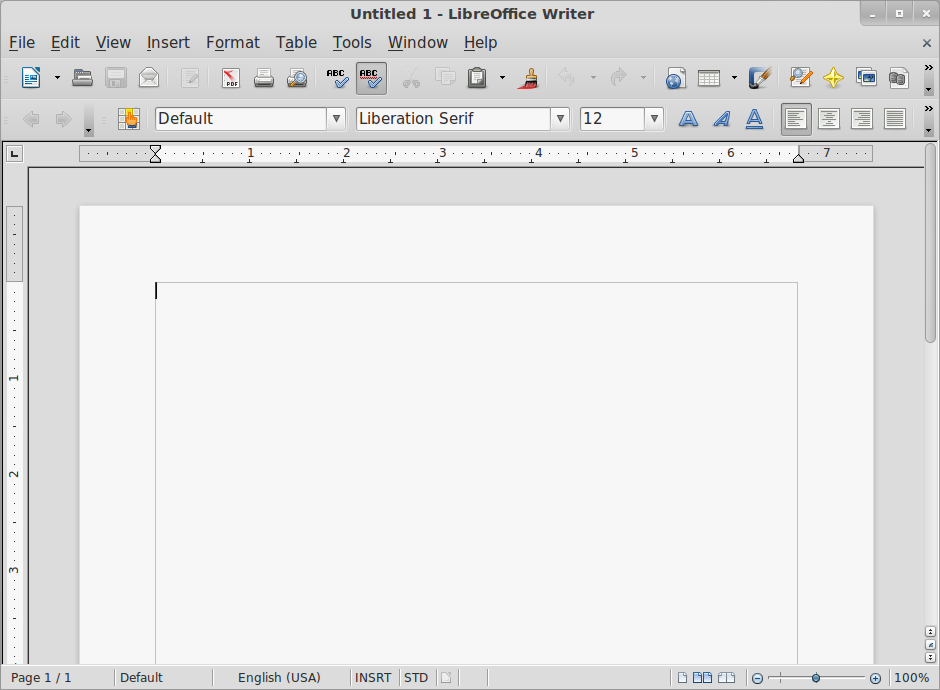Enable Justified alignment
This screenshot has width=940, height=690.
click(894, 119)
